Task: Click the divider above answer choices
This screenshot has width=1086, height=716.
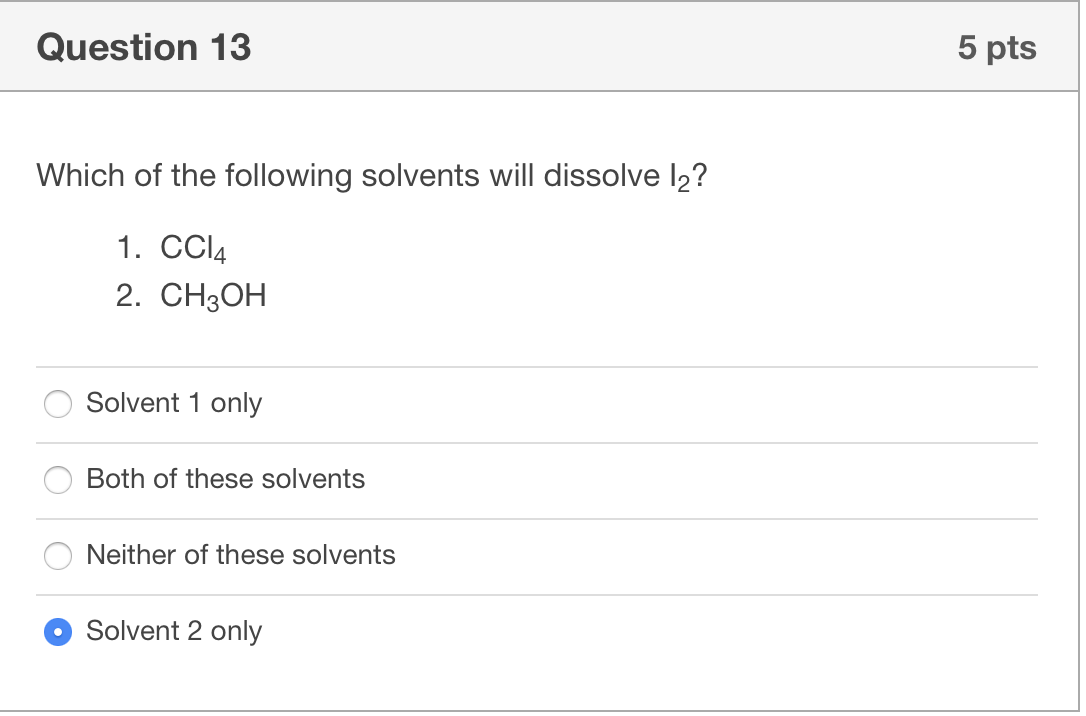Action: 540,366
